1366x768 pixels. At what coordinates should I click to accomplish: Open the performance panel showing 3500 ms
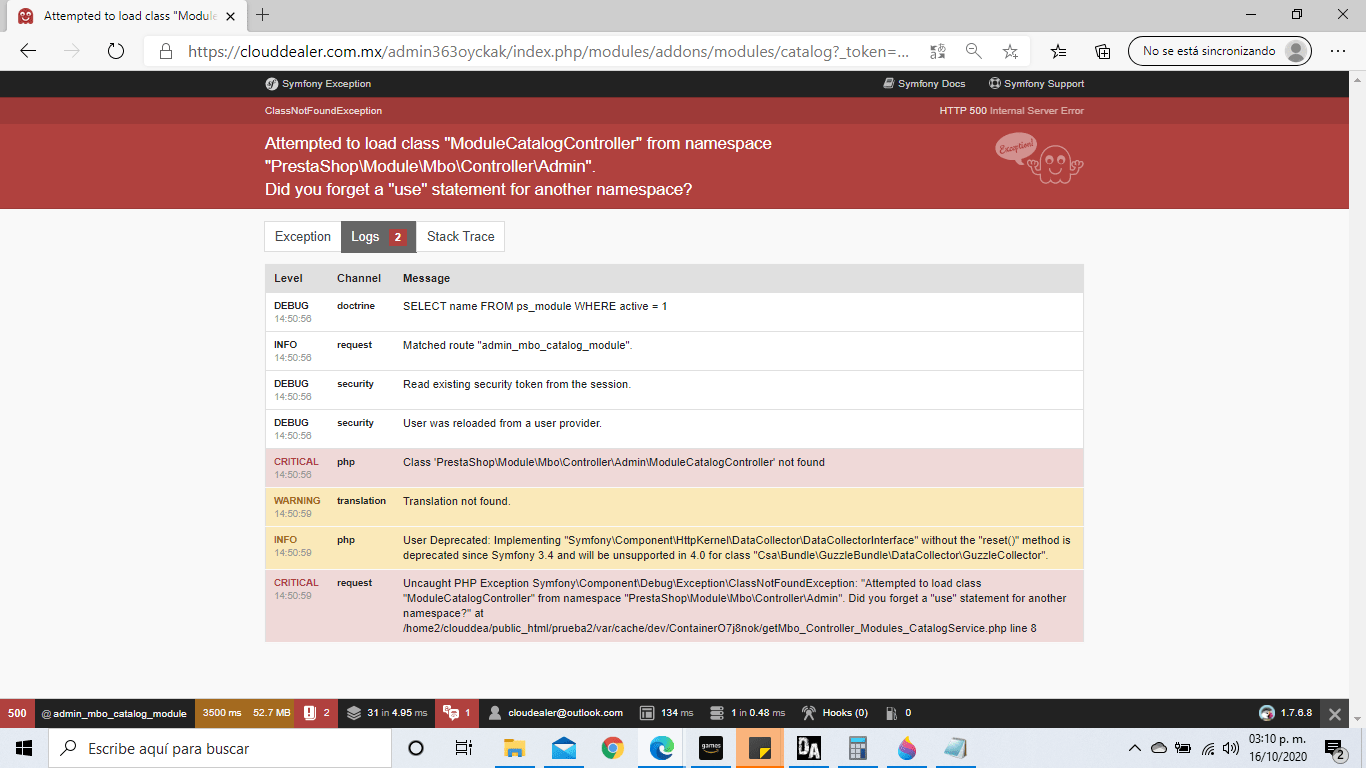click(x=246, y=713)
